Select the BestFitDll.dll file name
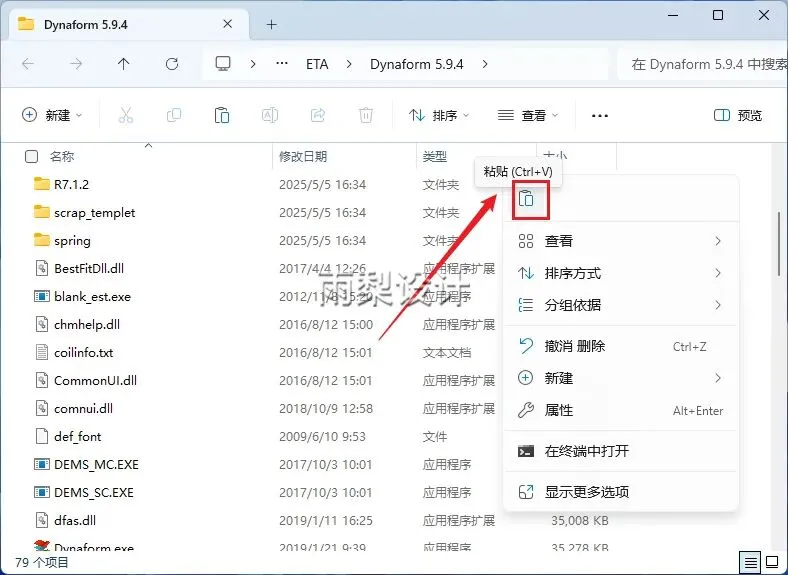The height and width of the screenshot is (575, 788). pyautogui.click(x=89, y=268)
